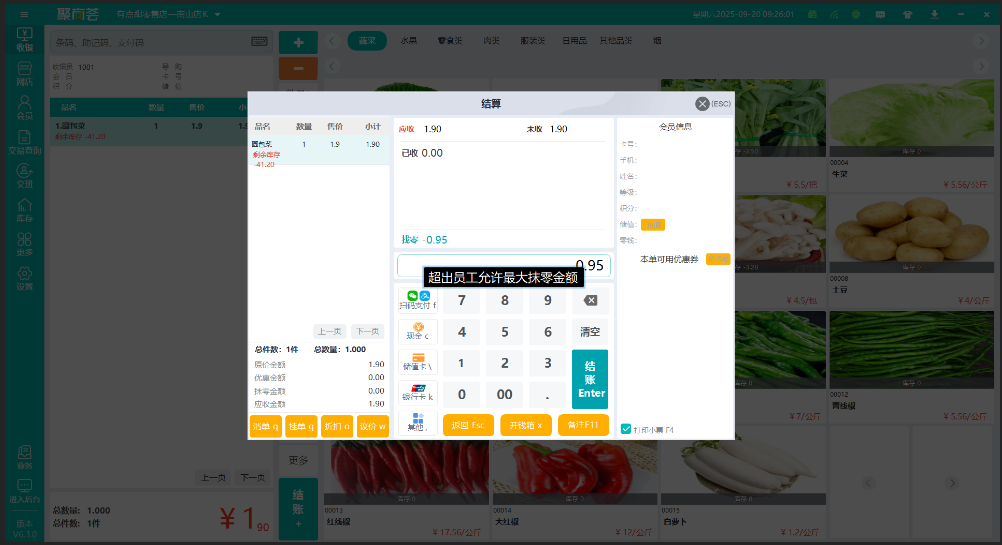Click the backspace key on the keypad
1002x545 pixels.
(x=590, y=300)
